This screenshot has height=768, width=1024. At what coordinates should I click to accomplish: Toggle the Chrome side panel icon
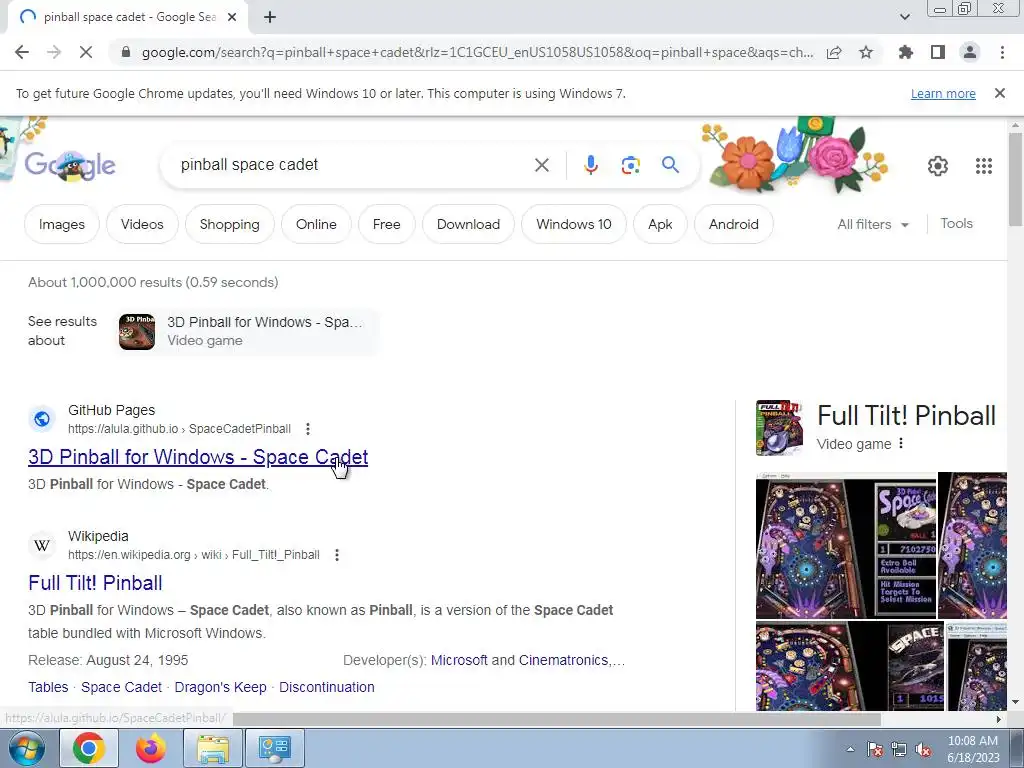[938, 52]
